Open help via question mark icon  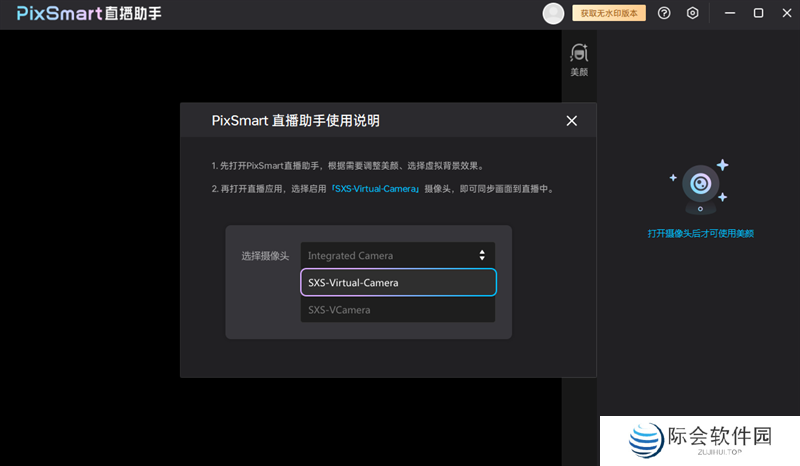pos(664,13)
